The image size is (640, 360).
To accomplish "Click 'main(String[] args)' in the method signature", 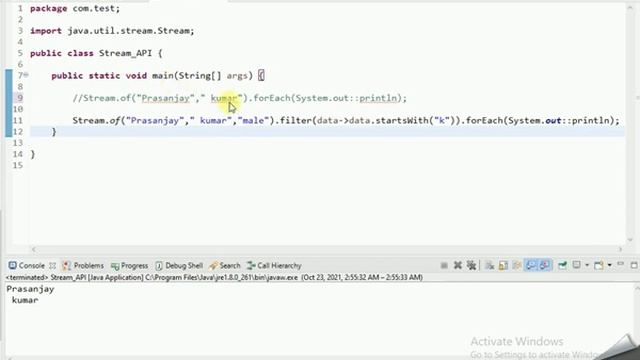I will coord(202,76).
